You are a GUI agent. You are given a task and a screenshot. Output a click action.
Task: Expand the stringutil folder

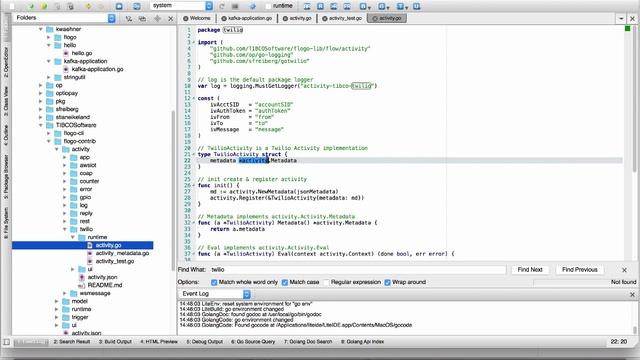[49, 77]
